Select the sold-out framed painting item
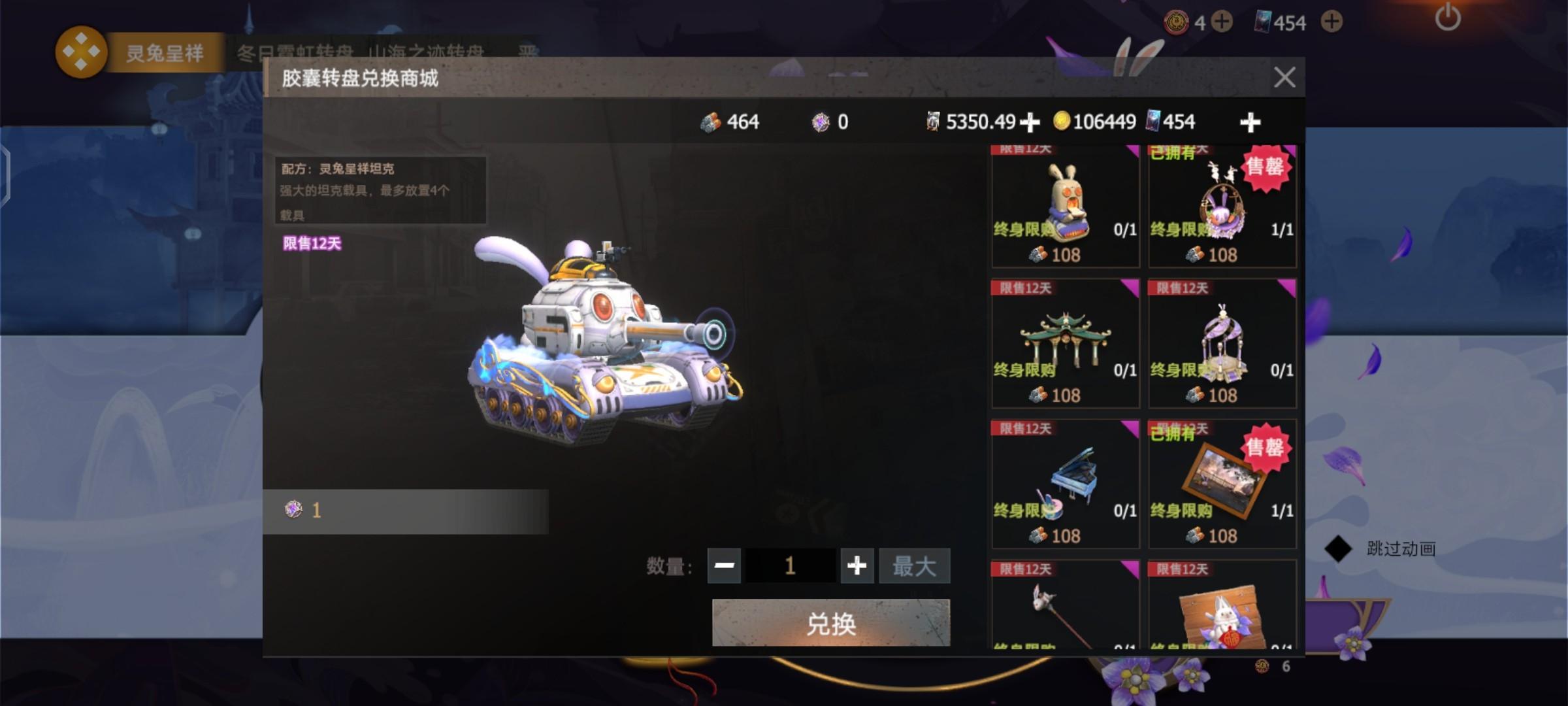The height and width of the screenshot is (706, 1568). (x=1222, y=484)
